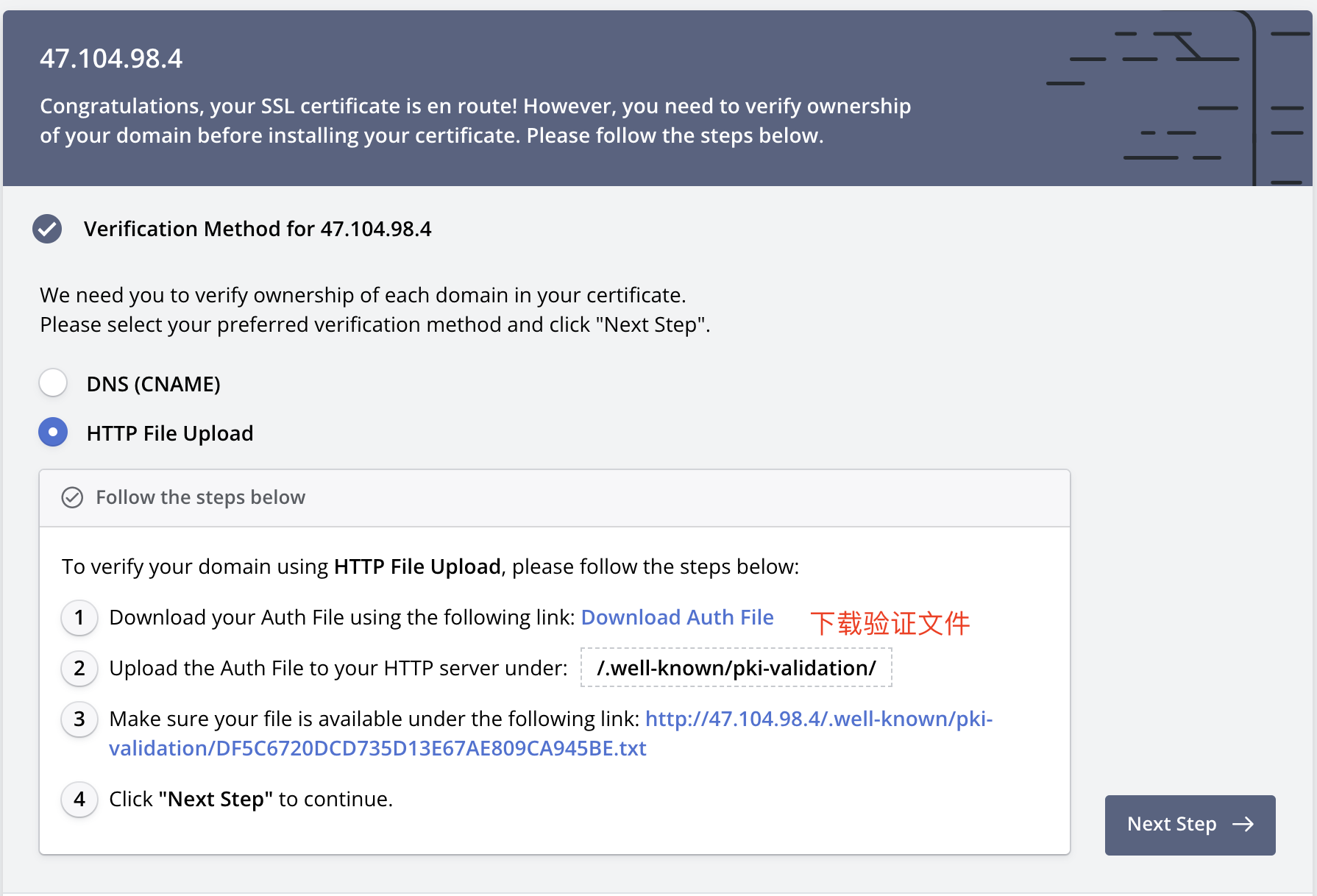Click the step 3 number circle
The image size is (1317, 896).
pos(79,719)
